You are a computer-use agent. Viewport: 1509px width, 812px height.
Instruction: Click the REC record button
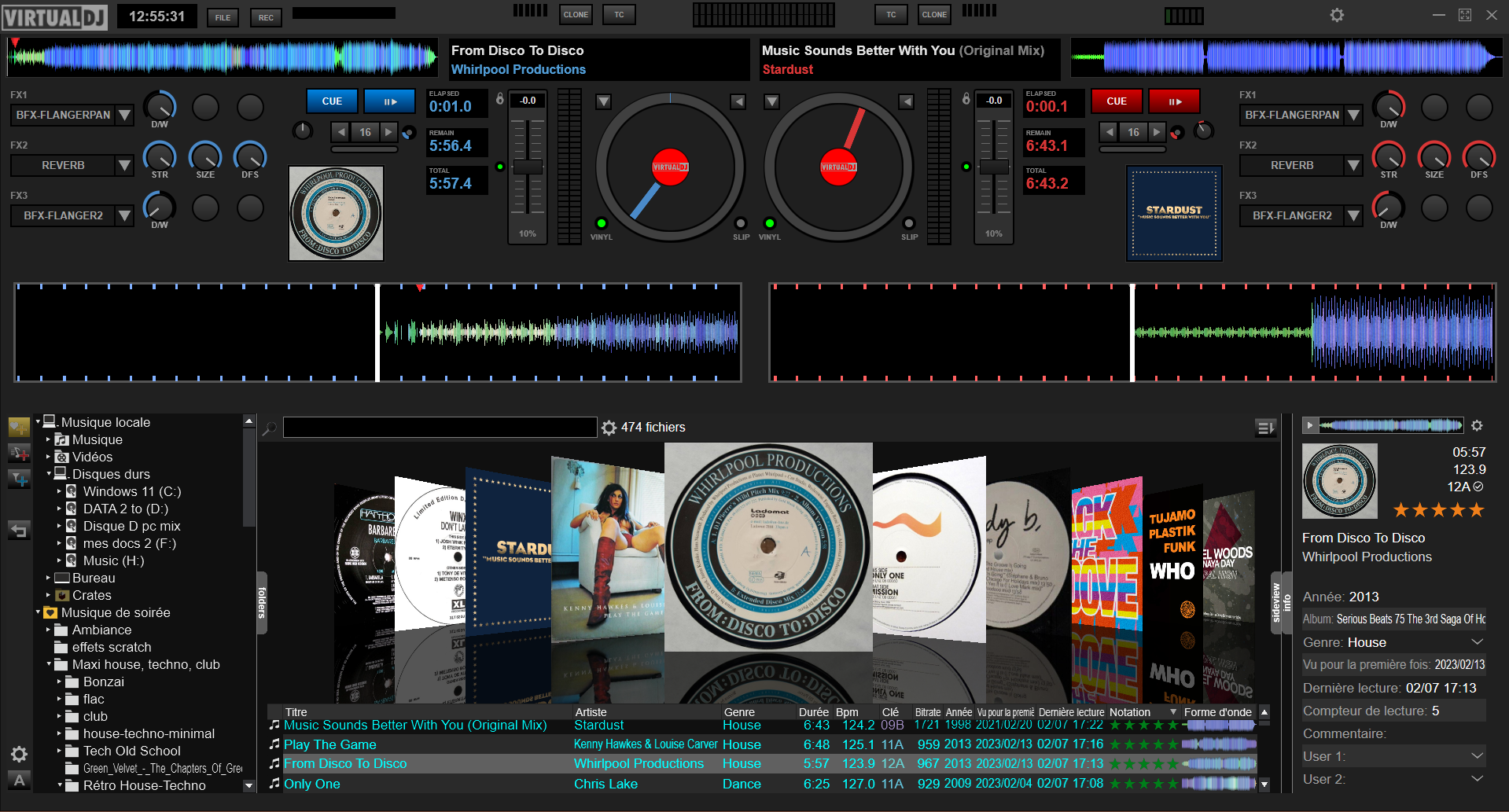pos(266,17)
